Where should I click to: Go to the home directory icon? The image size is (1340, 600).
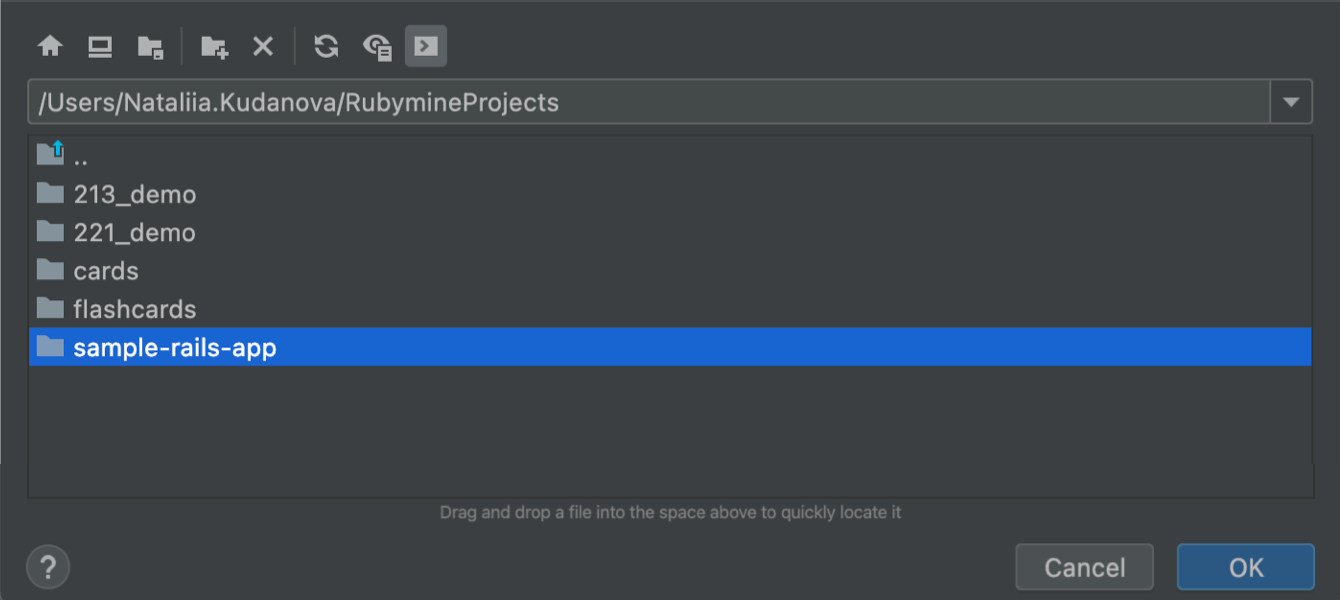(50, 47)
